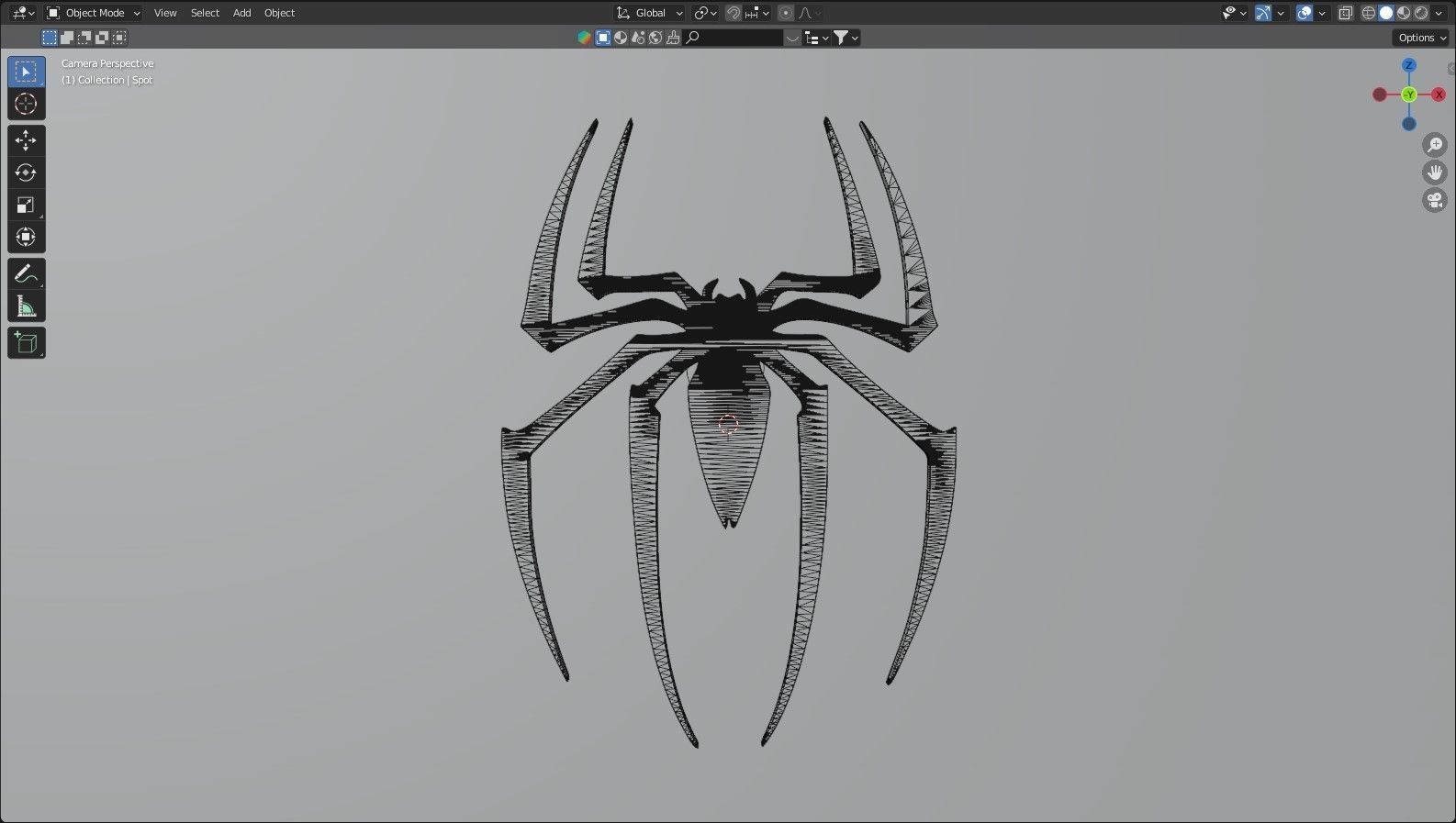This screenshot has width=1456, height=823.
Task: Open the Add menu
Action: click(241, 13)
